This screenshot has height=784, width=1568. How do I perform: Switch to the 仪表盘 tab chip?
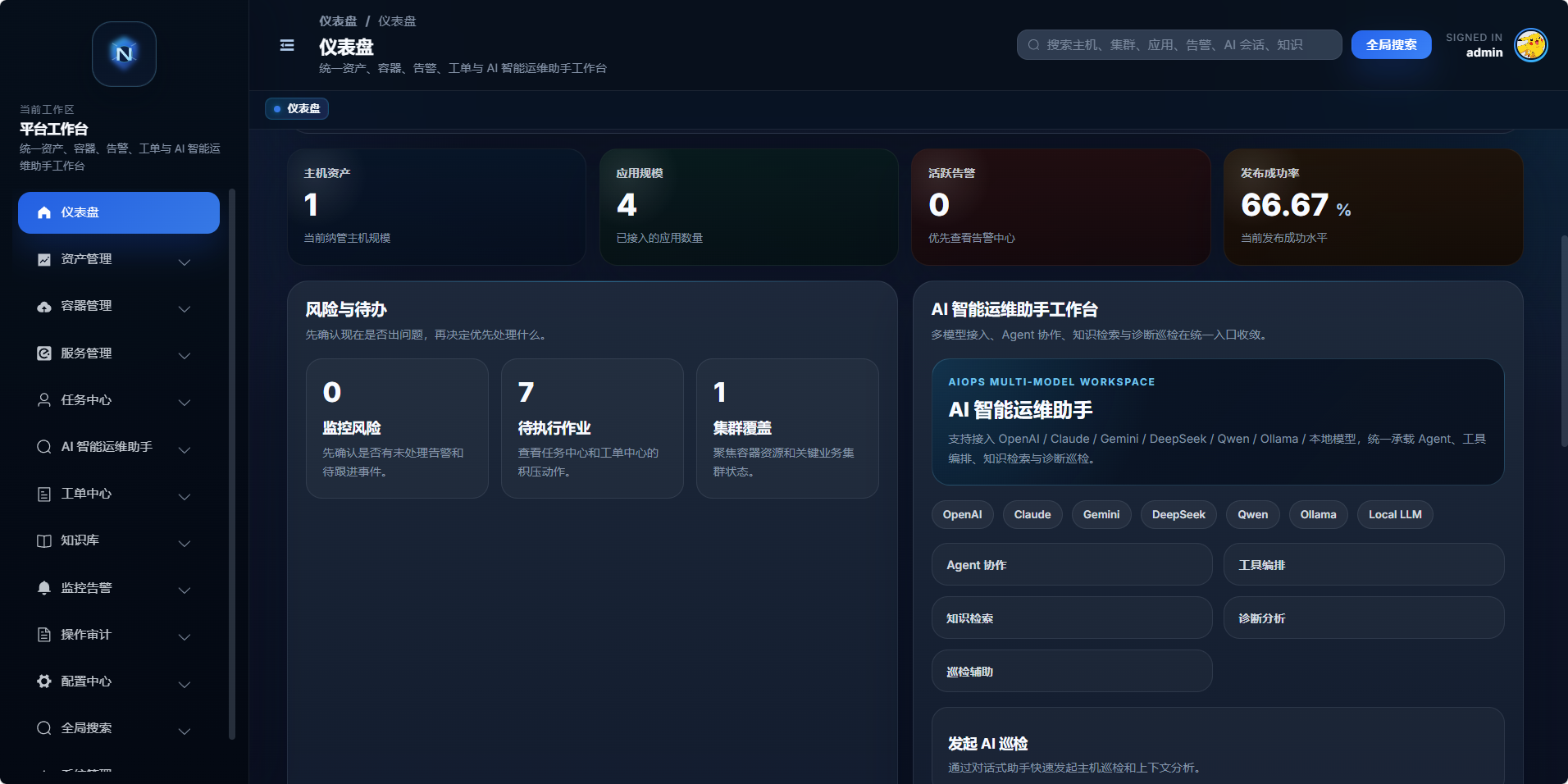pos(297,108)
